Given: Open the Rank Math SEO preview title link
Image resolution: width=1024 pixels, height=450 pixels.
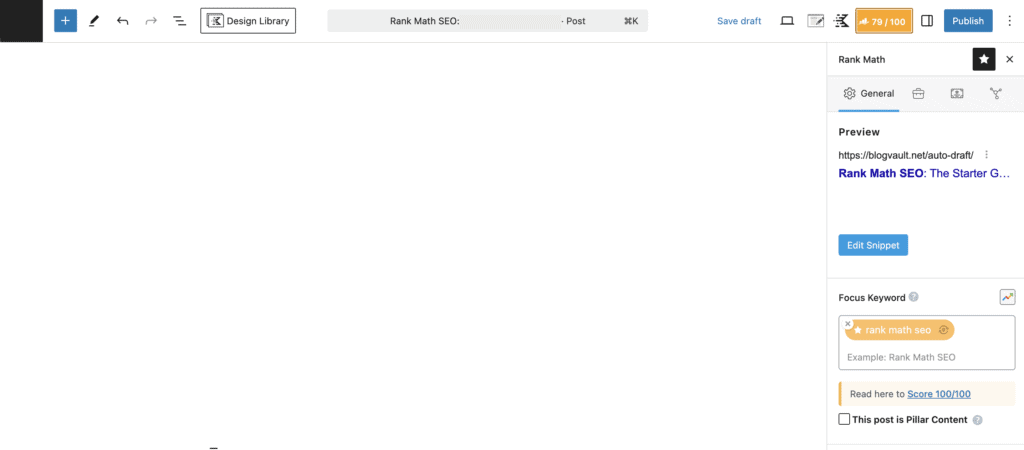Looking at the screenshot, I should point(924,173).
